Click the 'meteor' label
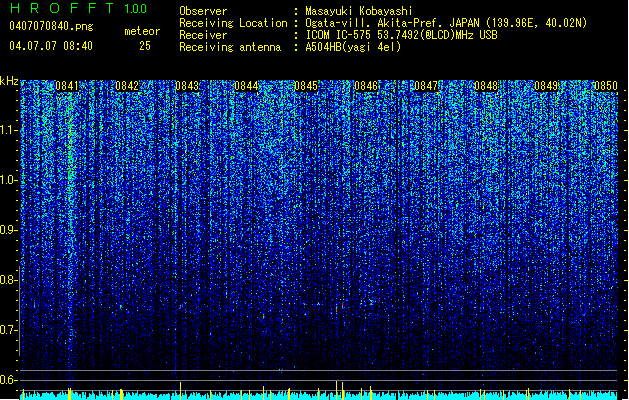Image resolution: width=629 pixels, height=400 pixels. tap(142, 31)
